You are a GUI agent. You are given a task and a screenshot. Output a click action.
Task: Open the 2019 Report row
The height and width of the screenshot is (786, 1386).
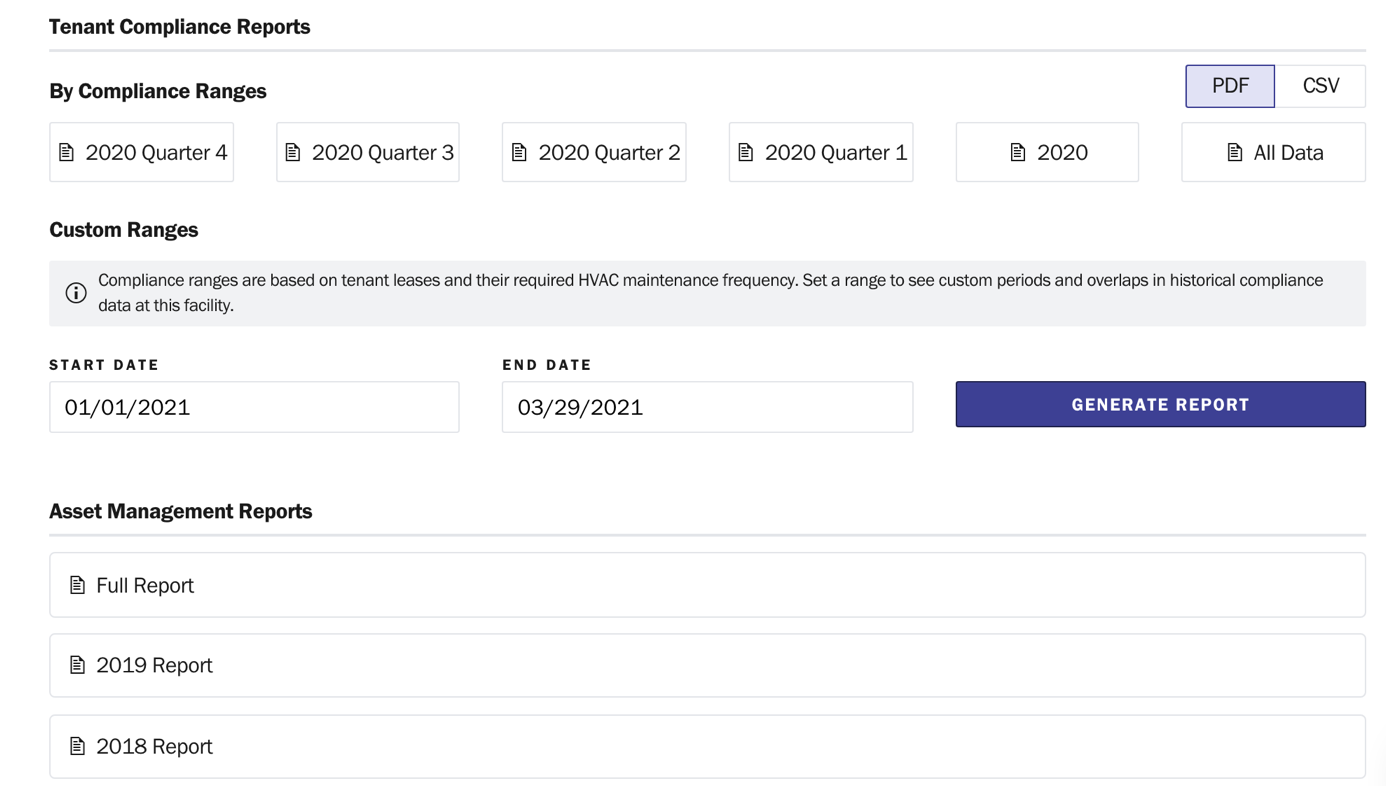click(x=707, y=665)
